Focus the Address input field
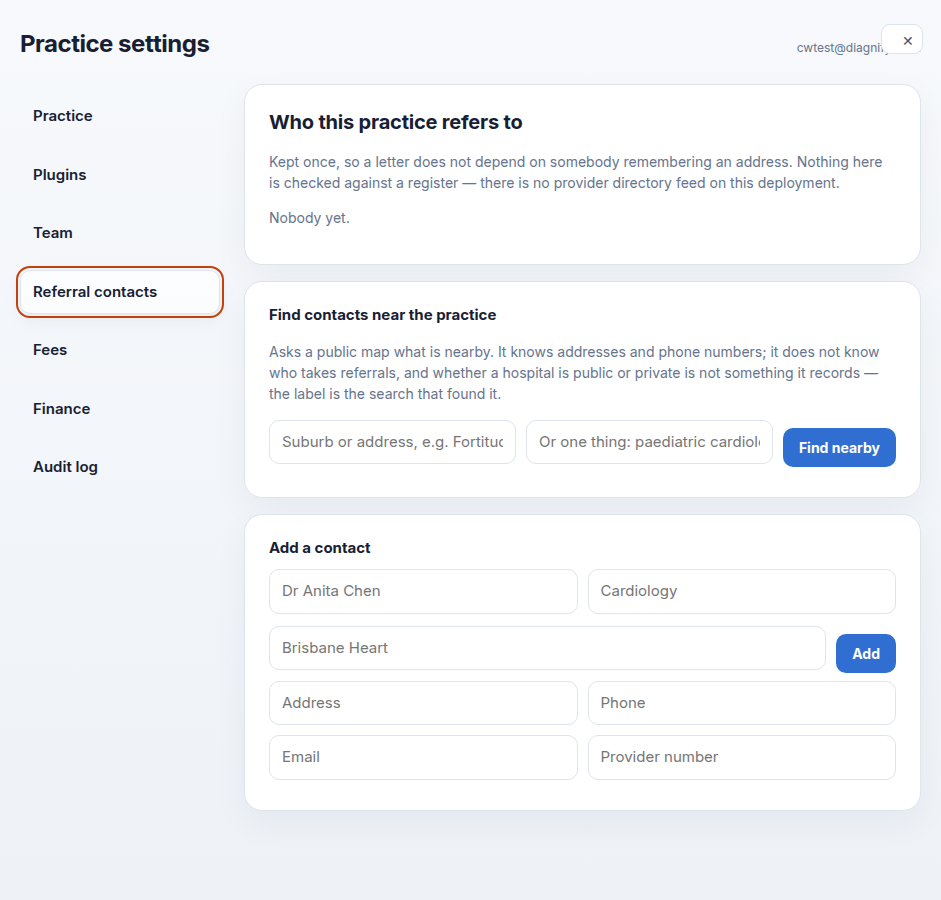Screen dimensions: 941x900 click(423, 703)
